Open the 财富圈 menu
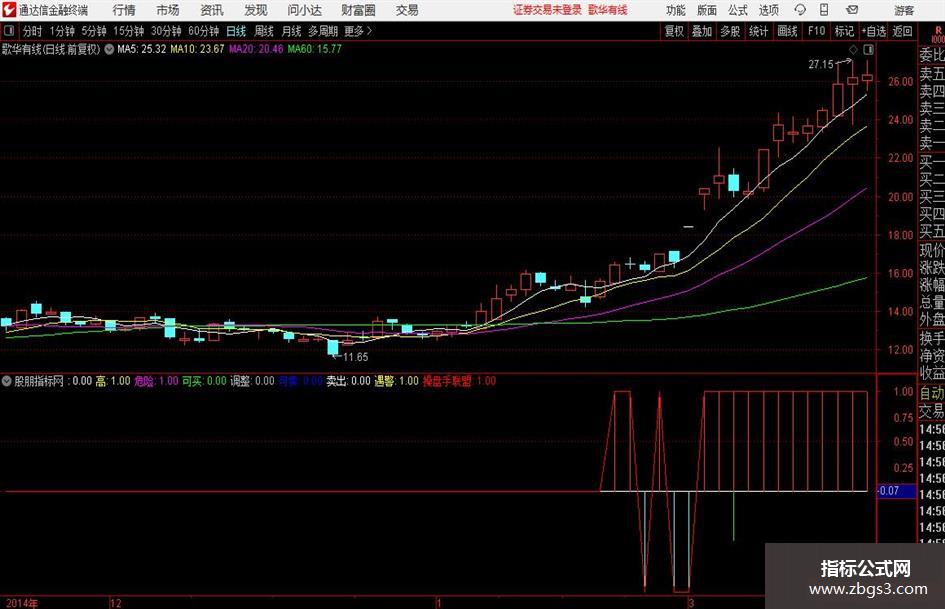The width and height of the screenshot is (945, 609). tap(358, 10)
